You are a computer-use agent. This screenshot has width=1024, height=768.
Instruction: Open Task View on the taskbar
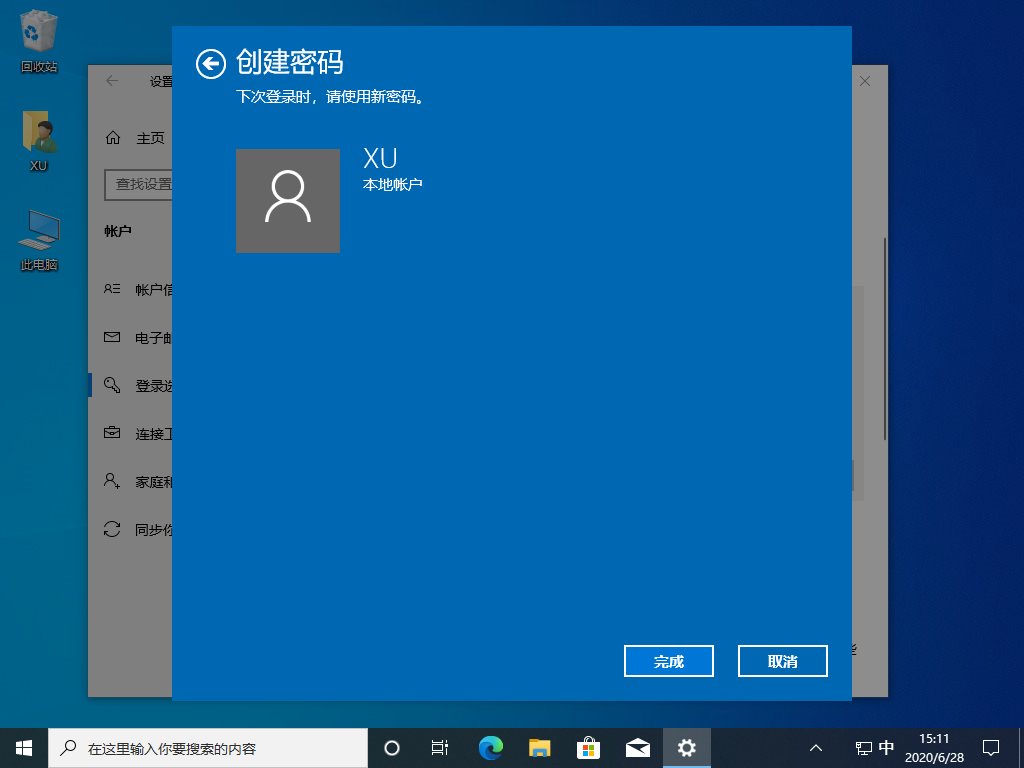tap(440, 747)
